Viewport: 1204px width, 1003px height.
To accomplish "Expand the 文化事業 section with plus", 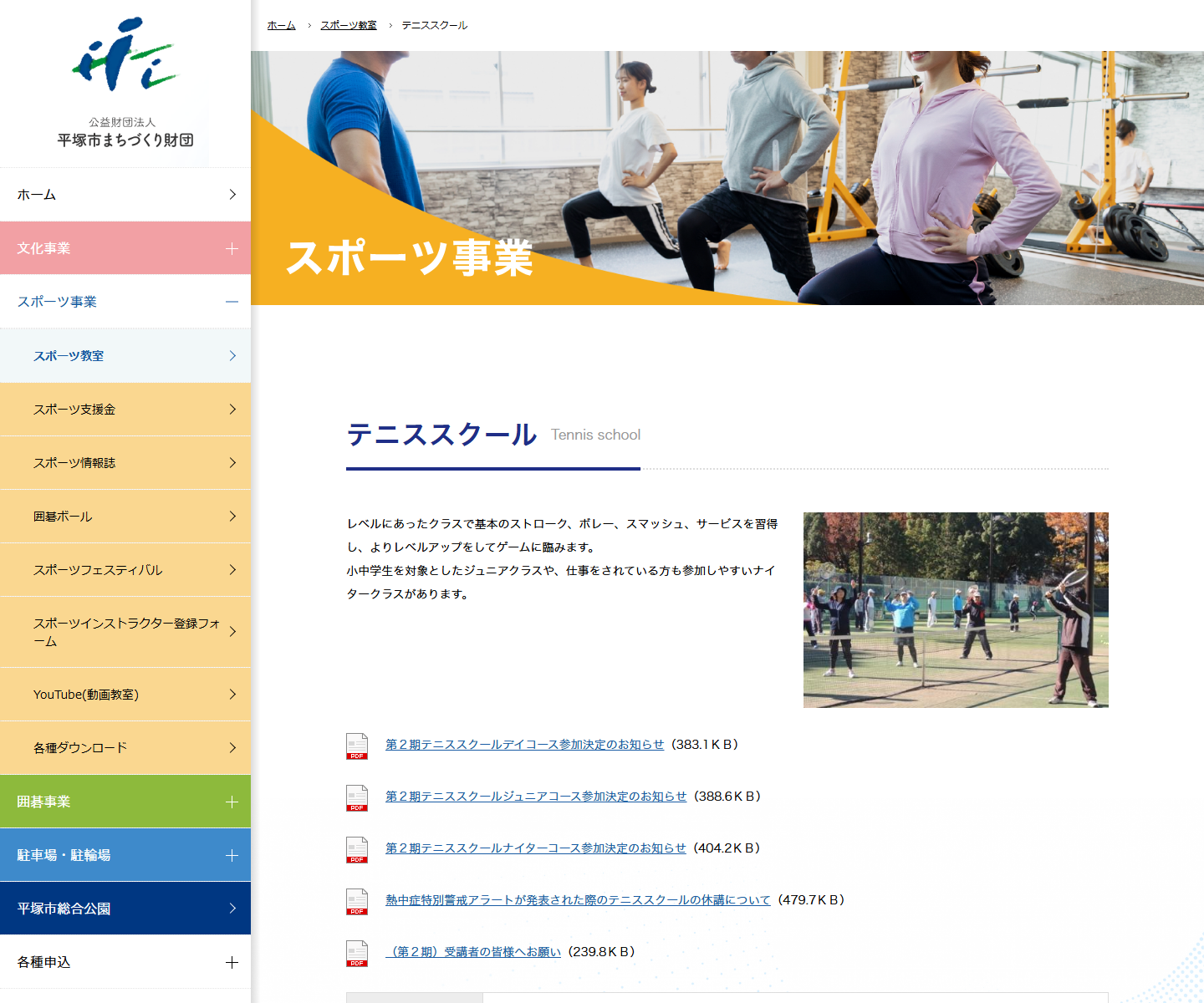I will [232, 248].
